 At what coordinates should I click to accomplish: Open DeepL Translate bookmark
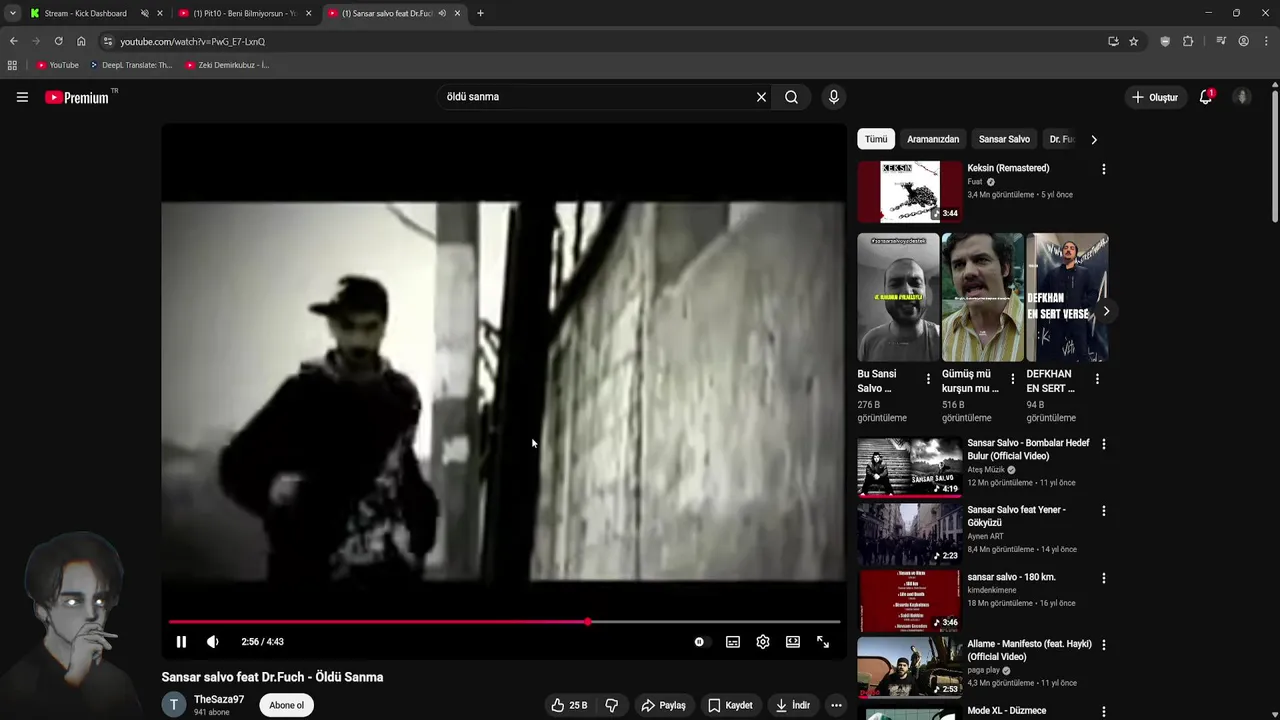pyautogui.click(x=131, y=65)
